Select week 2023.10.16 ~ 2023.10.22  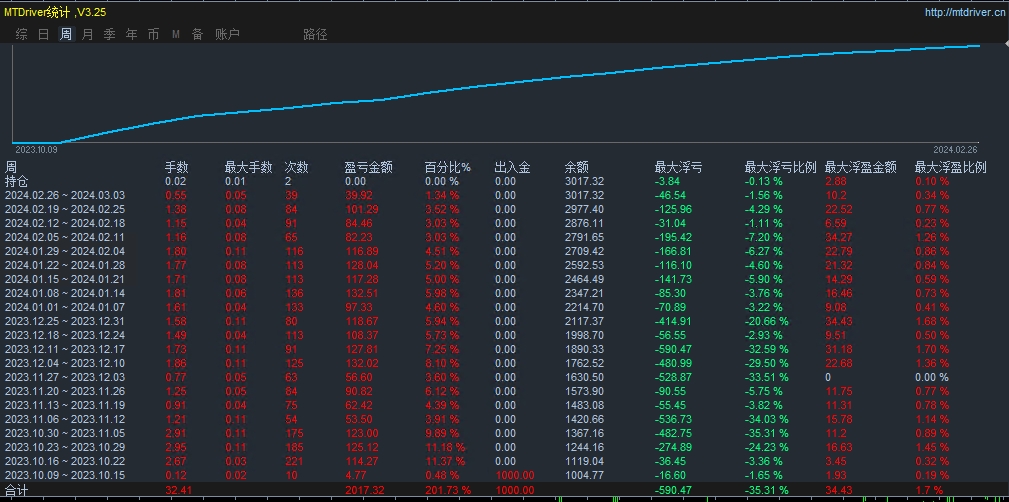click(65, 461)
